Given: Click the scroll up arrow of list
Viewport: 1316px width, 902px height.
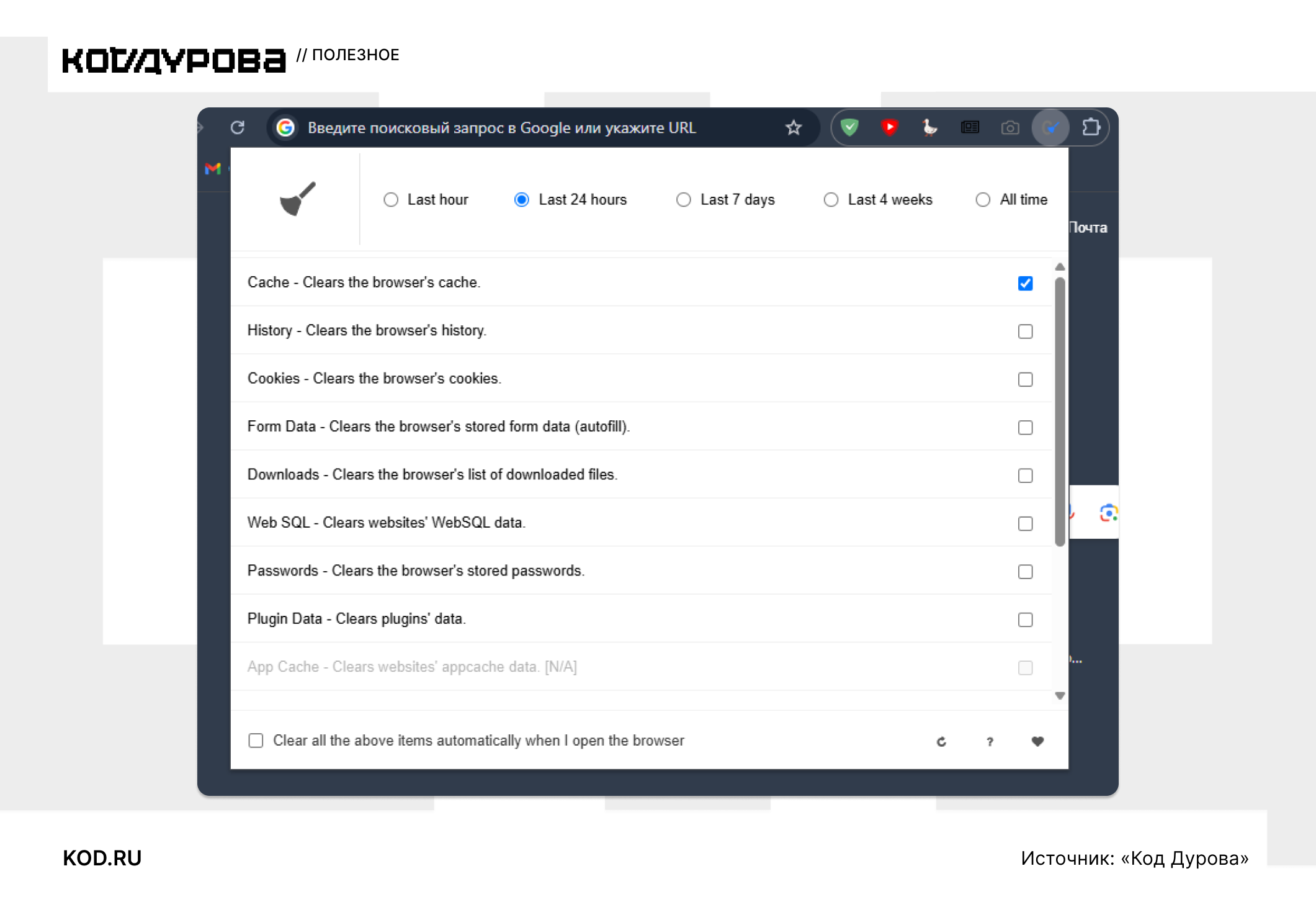Looking at the screenshot, I should point(1060,267).
